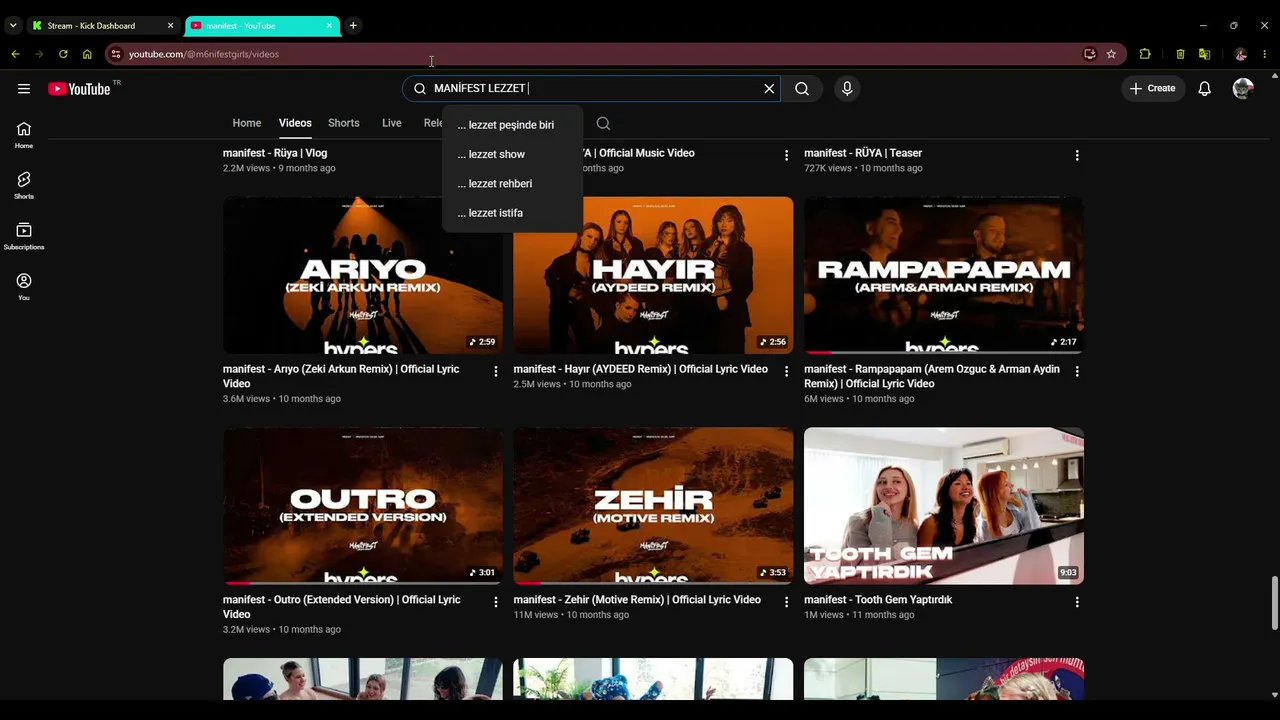
Task: Switch to the channel Shorts tab
Action: coord(344,123)
